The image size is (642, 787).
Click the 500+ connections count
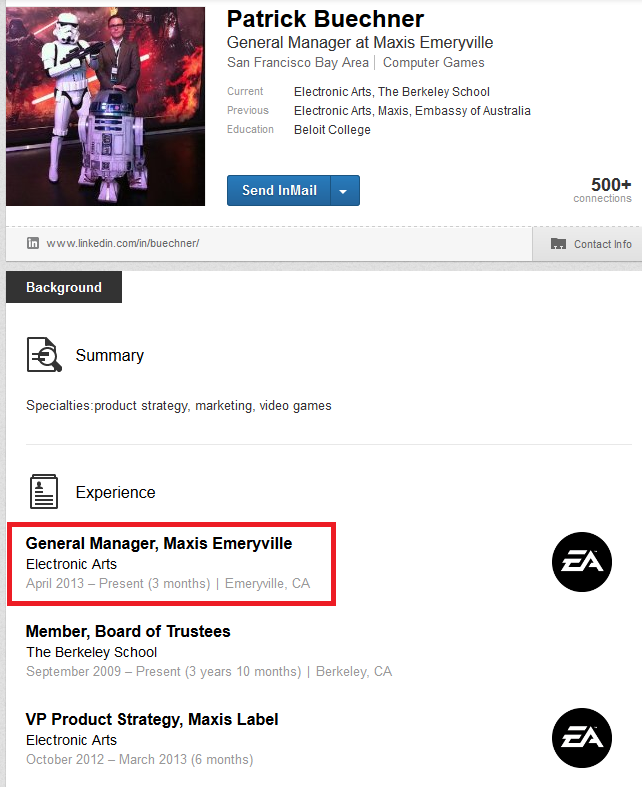(610, 186)
